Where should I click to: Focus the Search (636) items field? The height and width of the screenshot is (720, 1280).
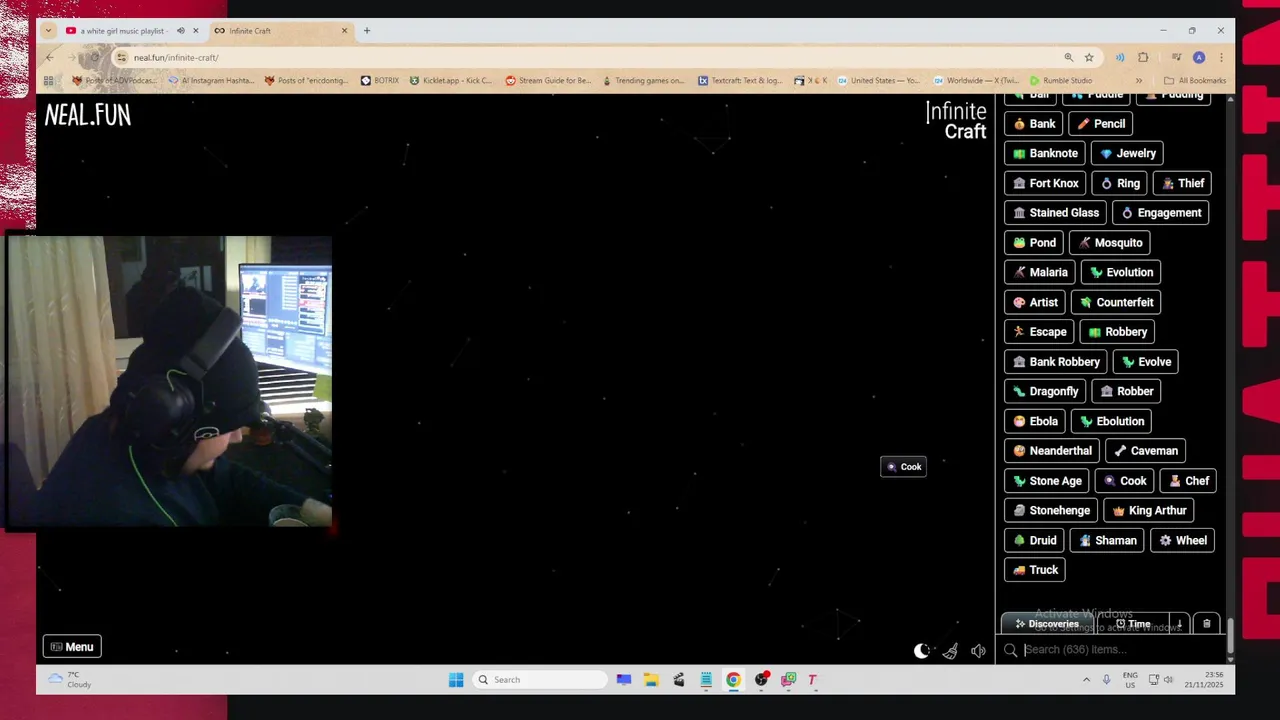[1110, 650]
